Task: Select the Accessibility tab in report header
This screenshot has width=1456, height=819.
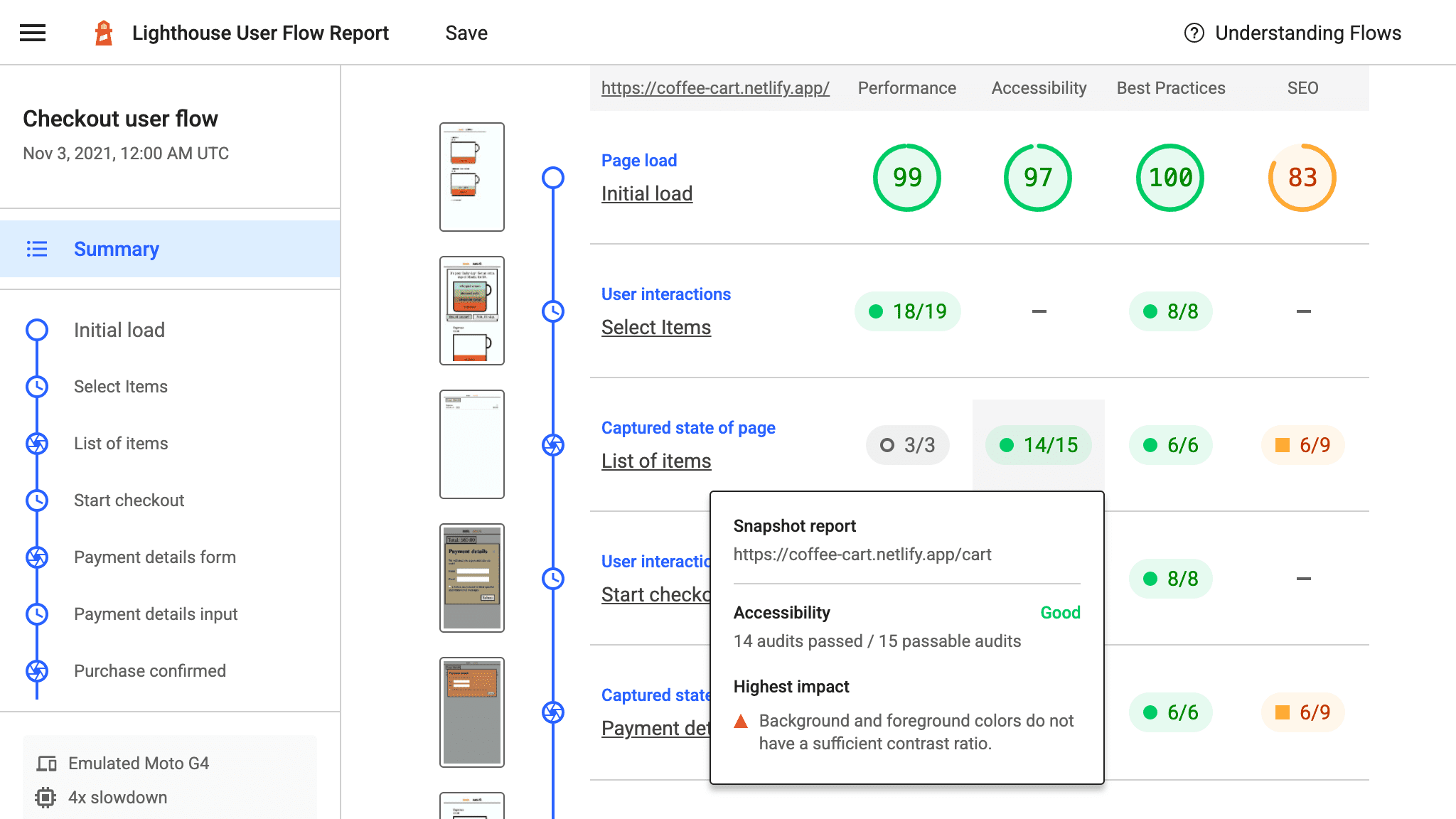Action: click(x=1038, y=87)
